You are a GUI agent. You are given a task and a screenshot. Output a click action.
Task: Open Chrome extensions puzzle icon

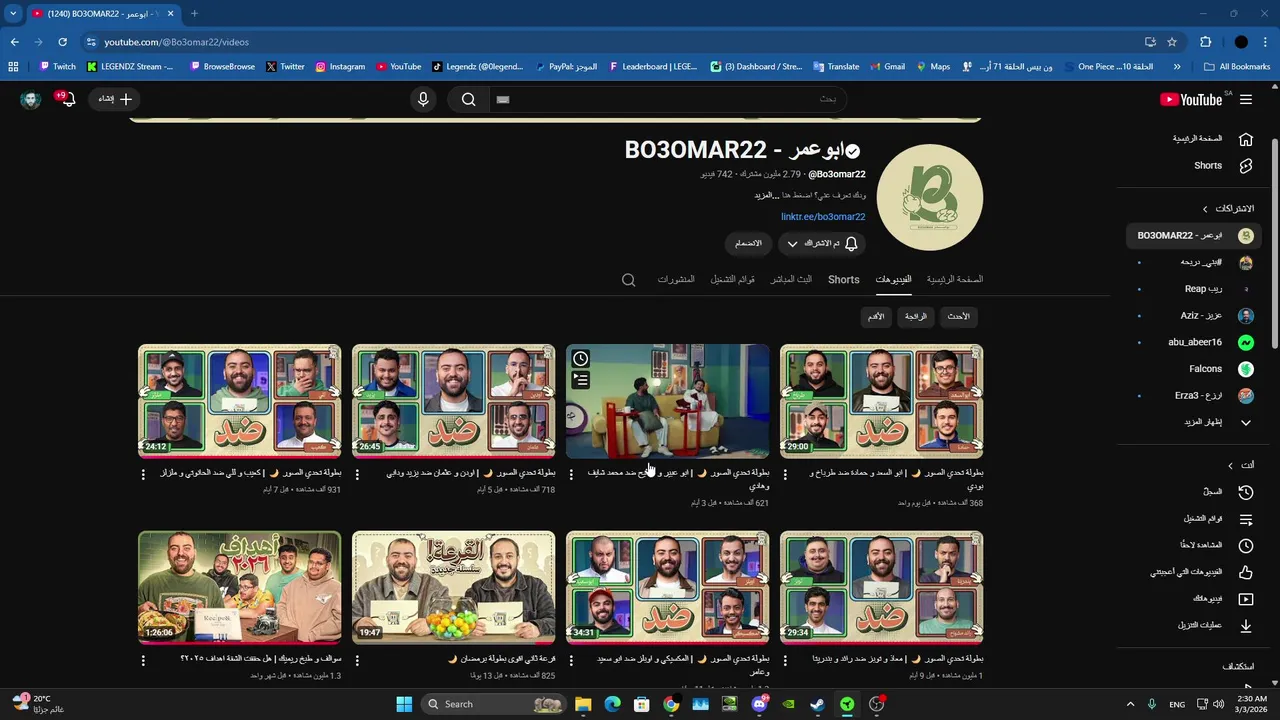click(1205, 42)
